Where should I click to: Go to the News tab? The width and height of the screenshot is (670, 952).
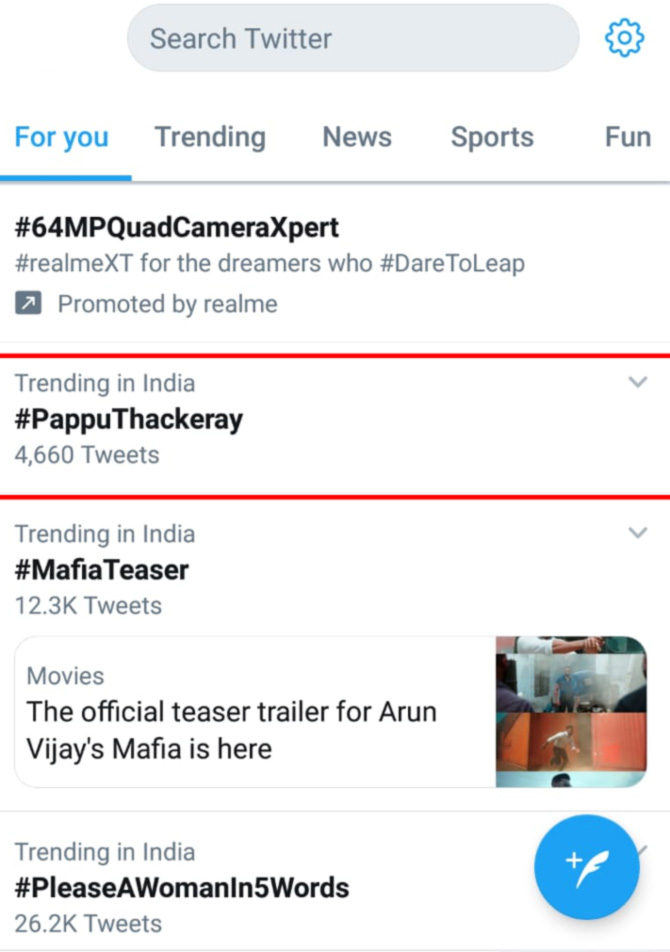357,137
